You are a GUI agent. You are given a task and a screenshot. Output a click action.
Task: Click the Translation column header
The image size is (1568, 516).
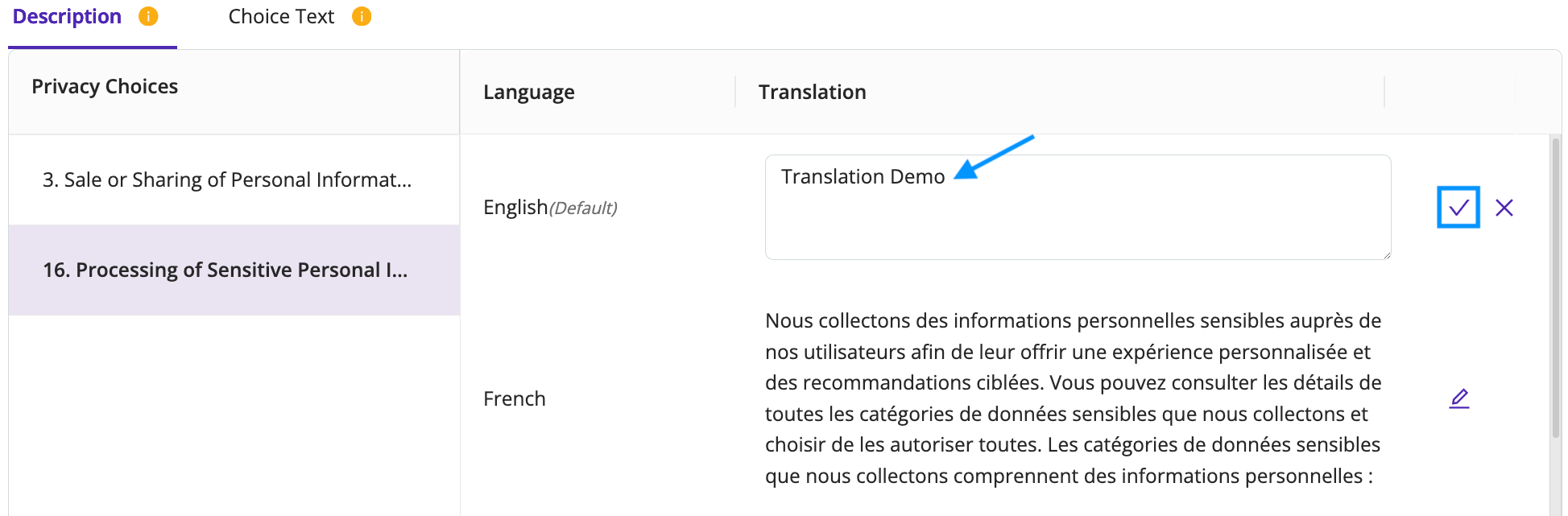(812, 93)
